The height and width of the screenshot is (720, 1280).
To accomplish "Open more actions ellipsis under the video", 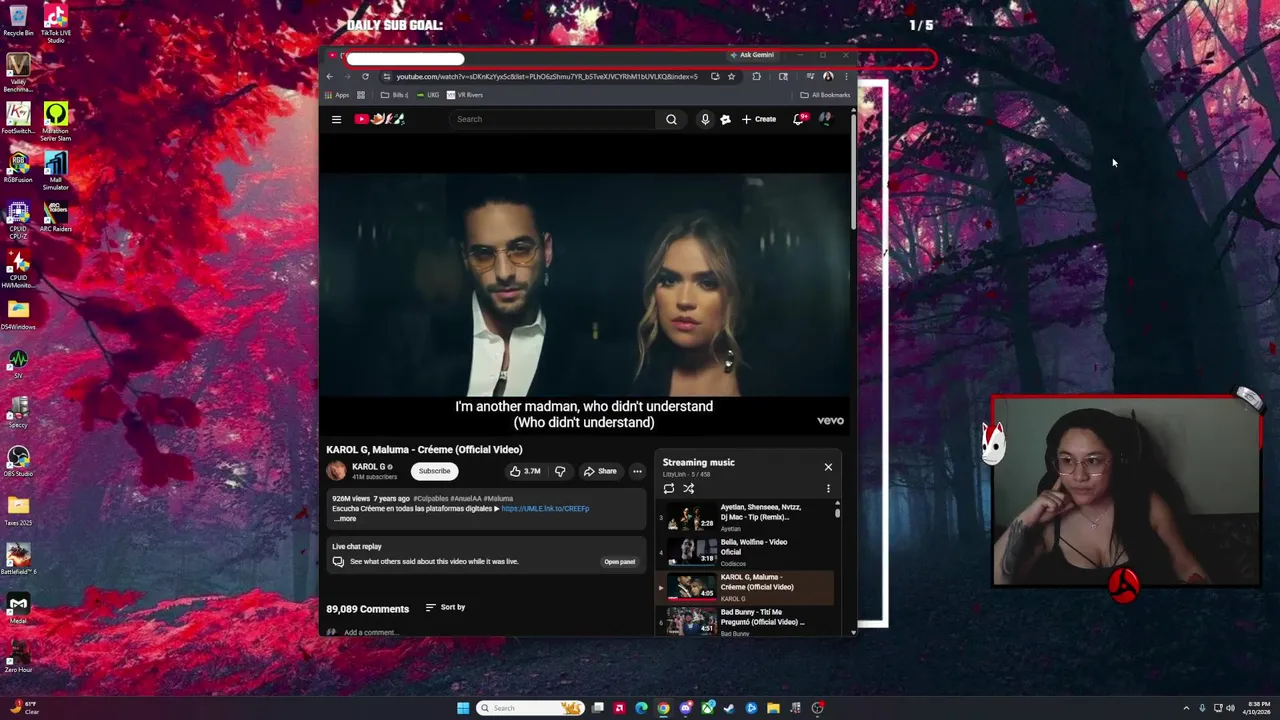I will (637, 471).
